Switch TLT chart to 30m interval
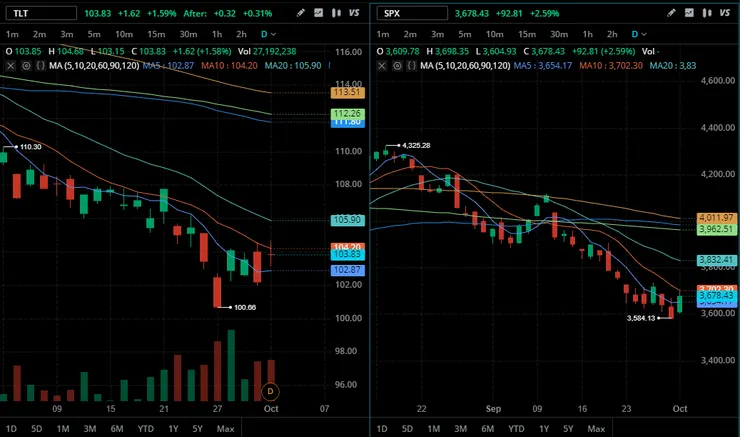The image size is (740, 437). pyautogui.click(x=188, y=34)
